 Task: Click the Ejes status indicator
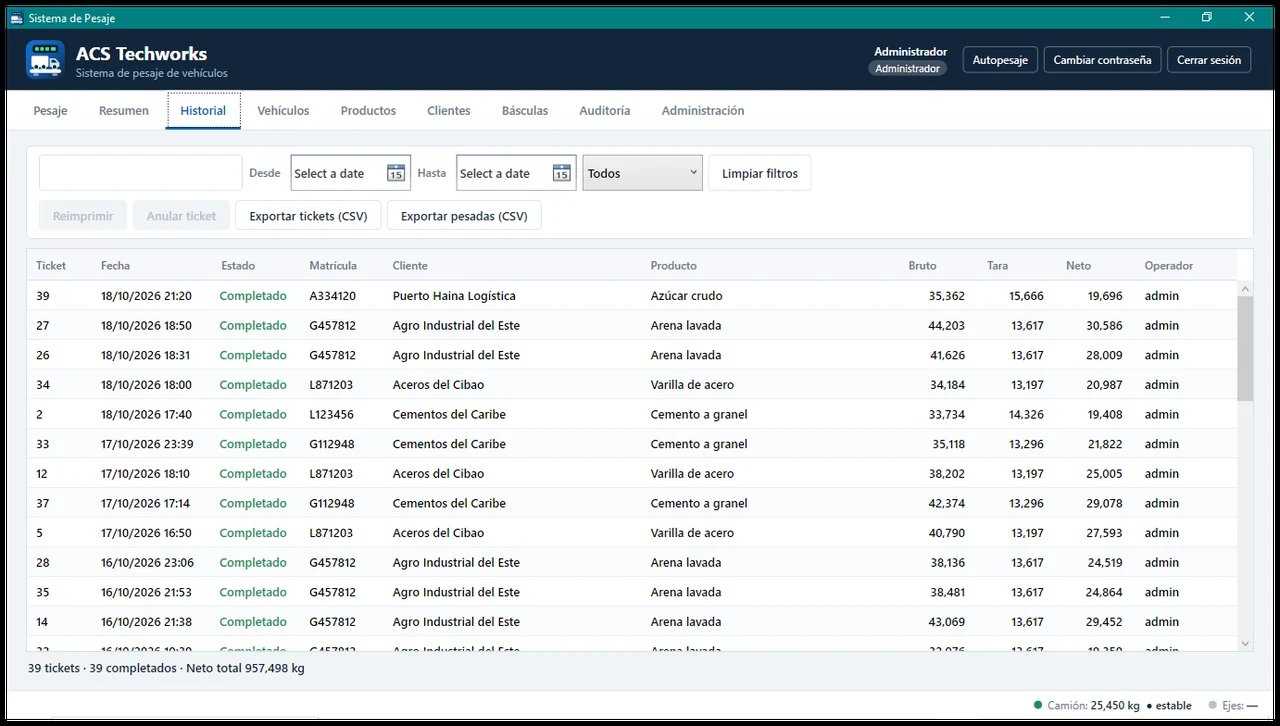click(x=1233, y=705)
